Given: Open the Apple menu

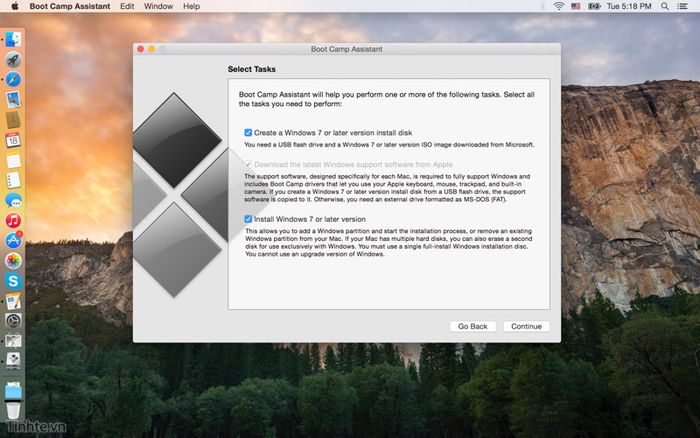Looking at the screenshot, I should click(15, 6).
